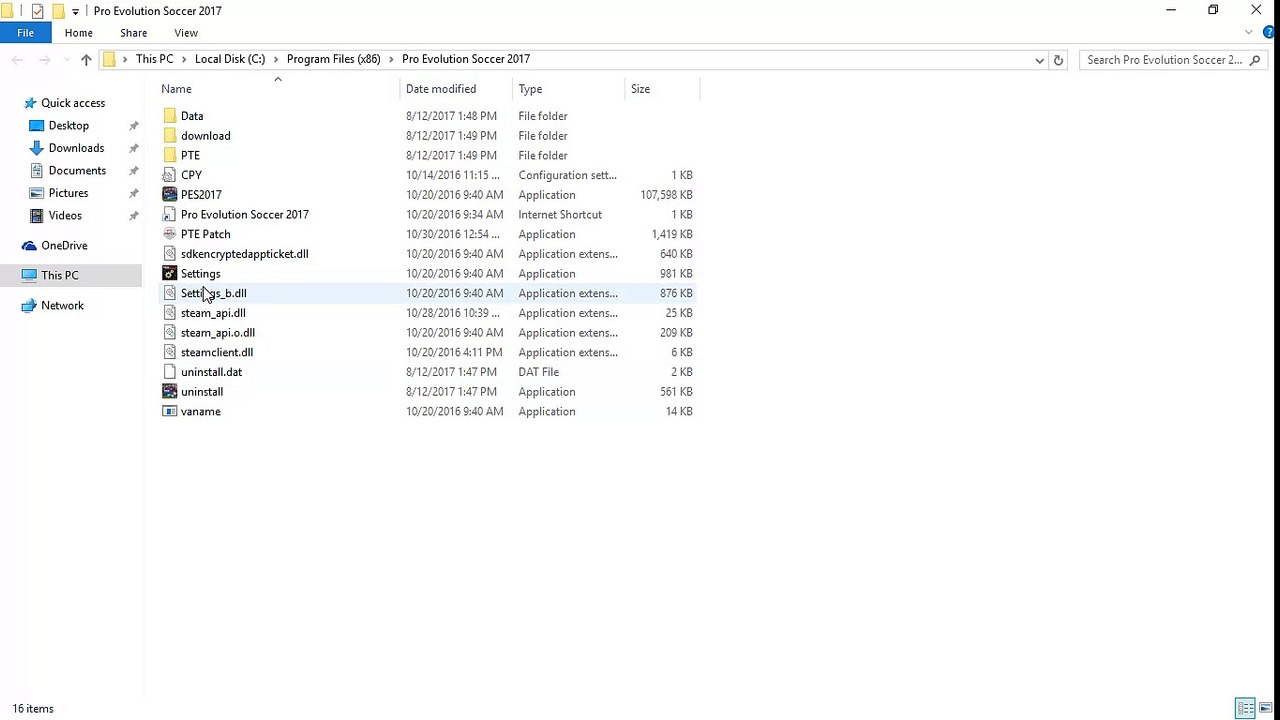Viewport: 1280px width, 720px height.
Task: Open the Help question mark icon
Action: (1270, 33)
